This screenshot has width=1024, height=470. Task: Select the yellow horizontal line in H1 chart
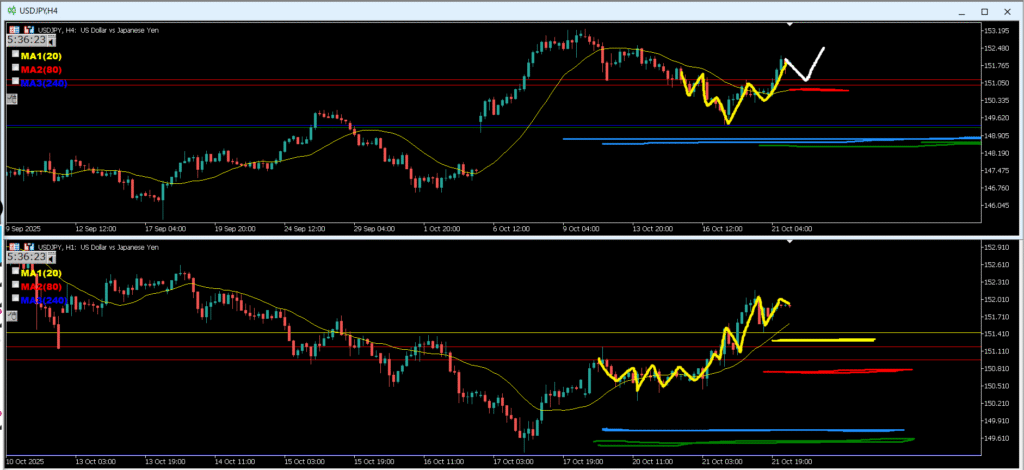tap(823, 340)
